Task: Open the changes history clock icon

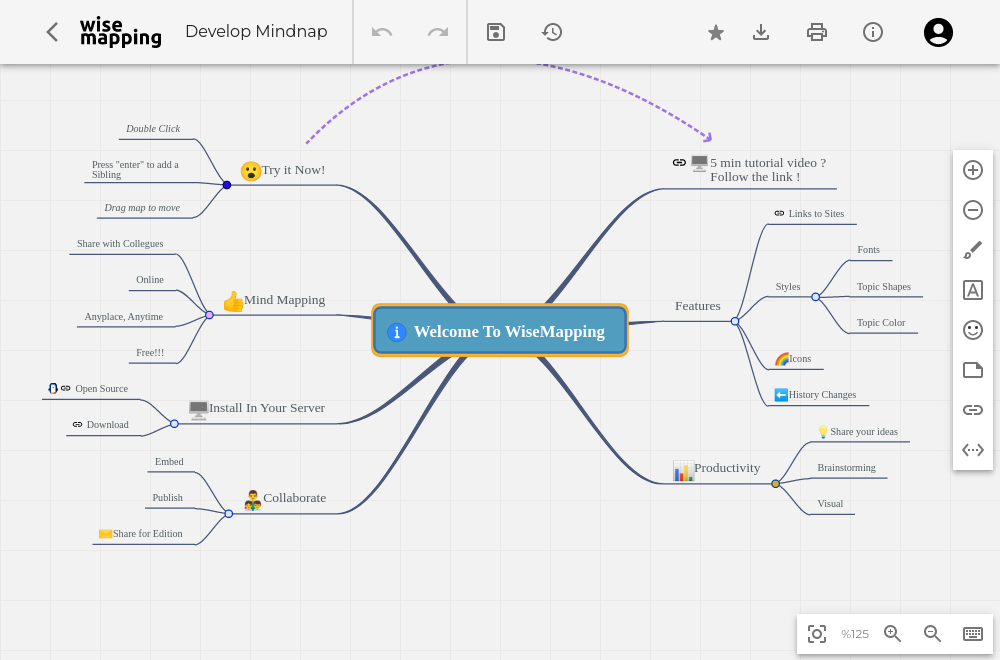Action: click(x=552, y=32)
